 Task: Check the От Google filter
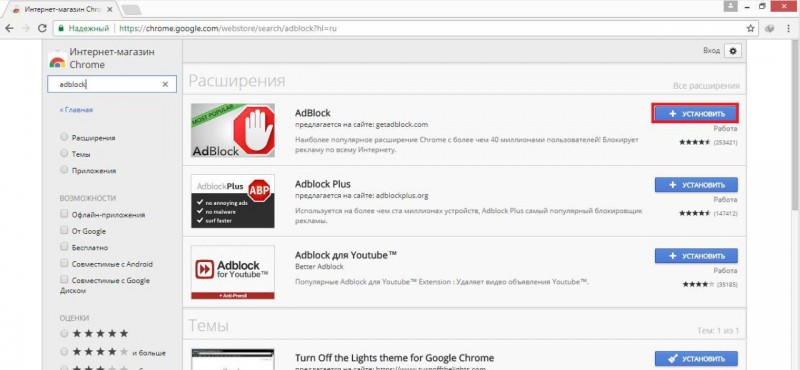(64, 231)
